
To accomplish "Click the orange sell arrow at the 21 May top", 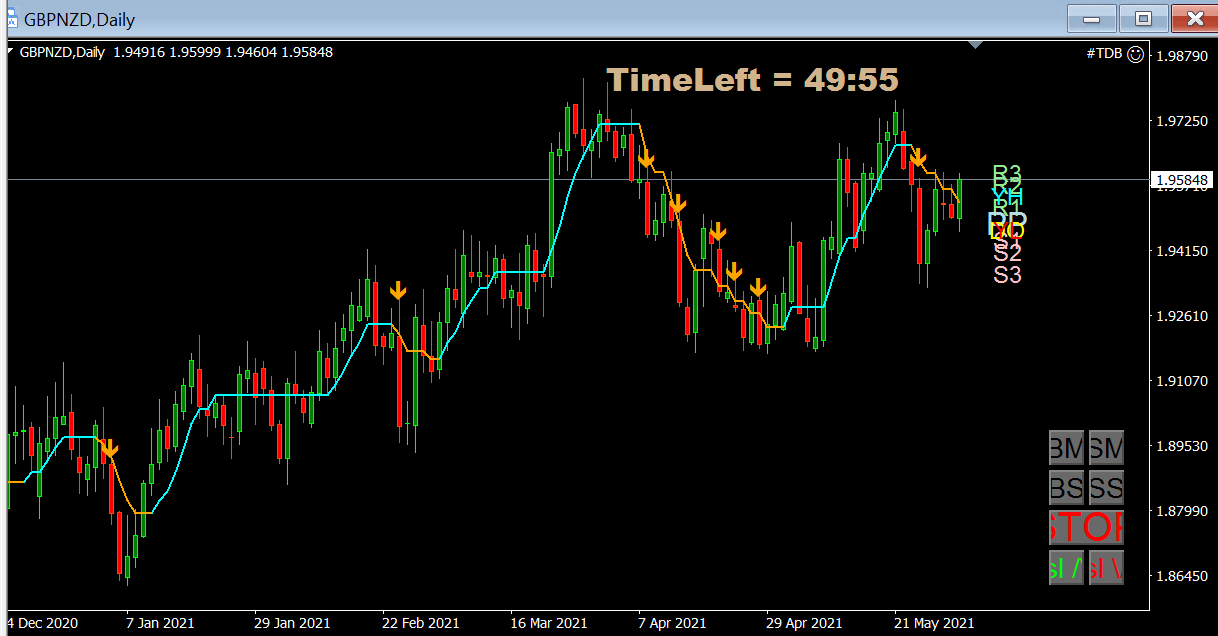I will pos(919,157).
